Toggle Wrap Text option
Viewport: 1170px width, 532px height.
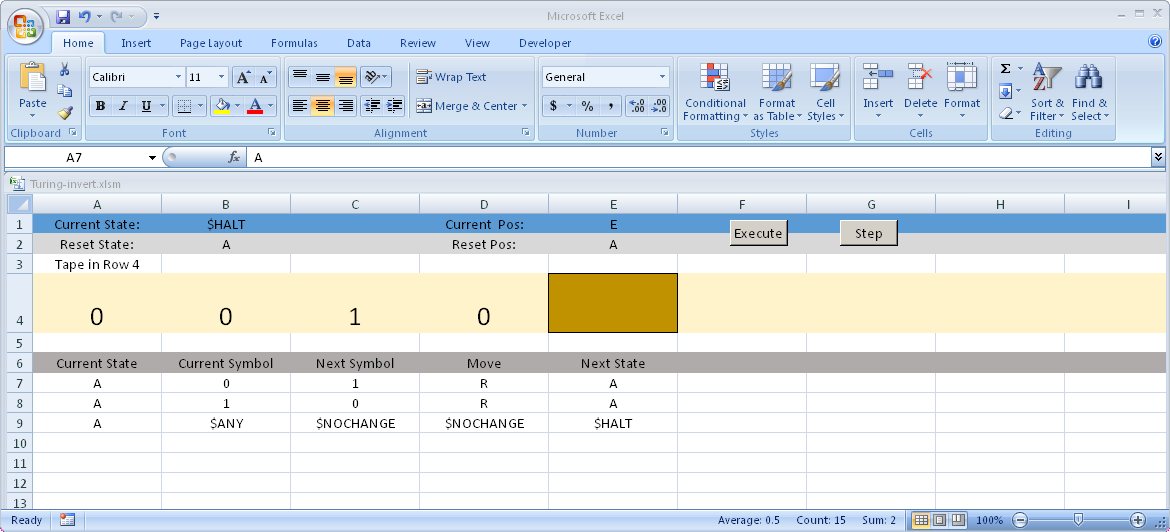451,77
